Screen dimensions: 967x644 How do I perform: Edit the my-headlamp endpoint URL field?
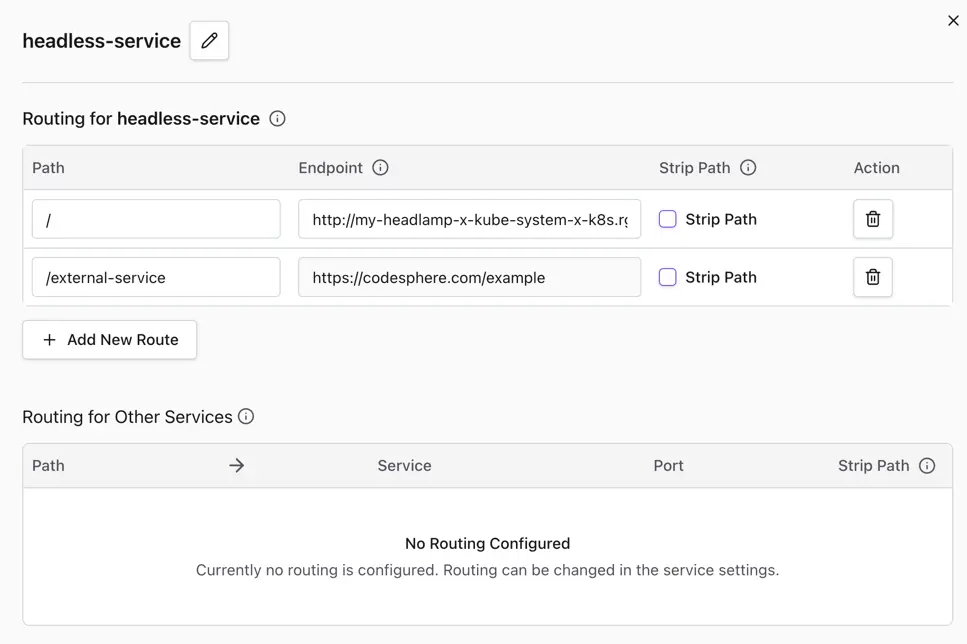coord(469,219)
